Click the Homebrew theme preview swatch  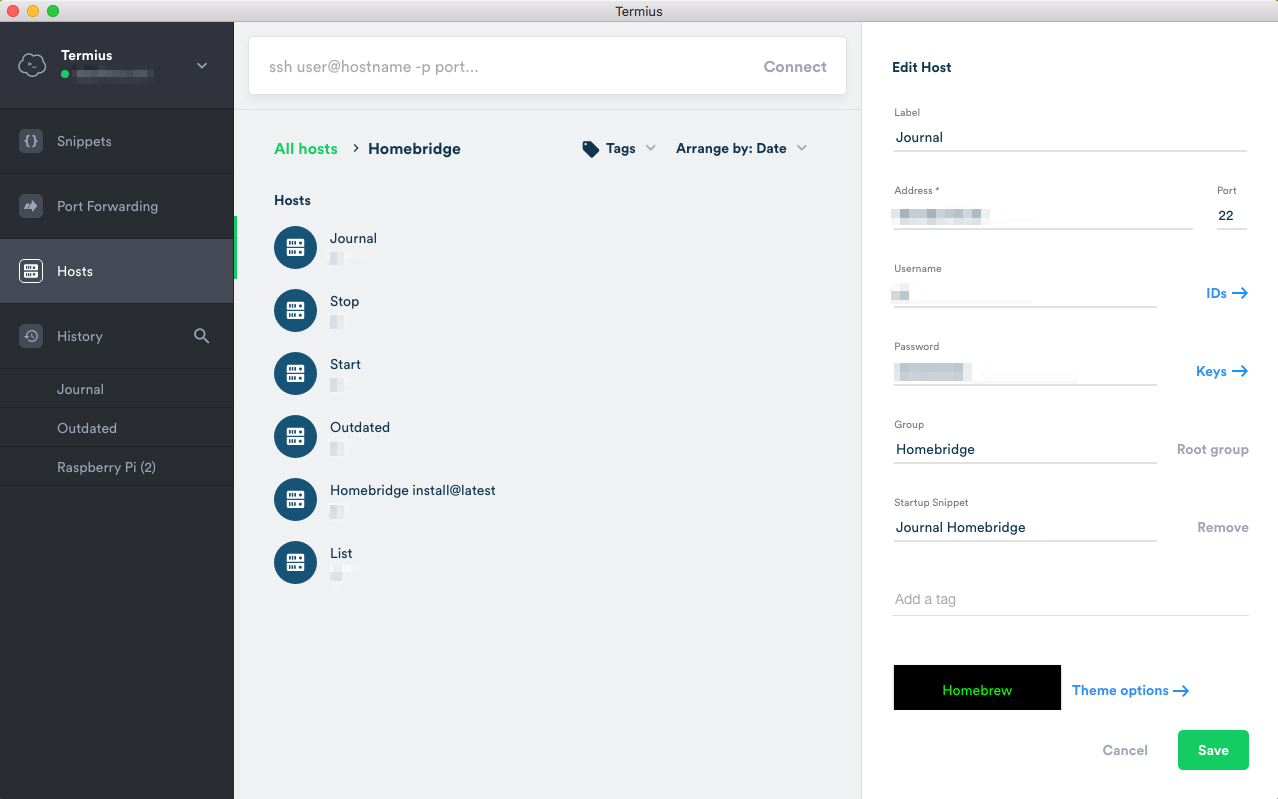coord(976,688)
